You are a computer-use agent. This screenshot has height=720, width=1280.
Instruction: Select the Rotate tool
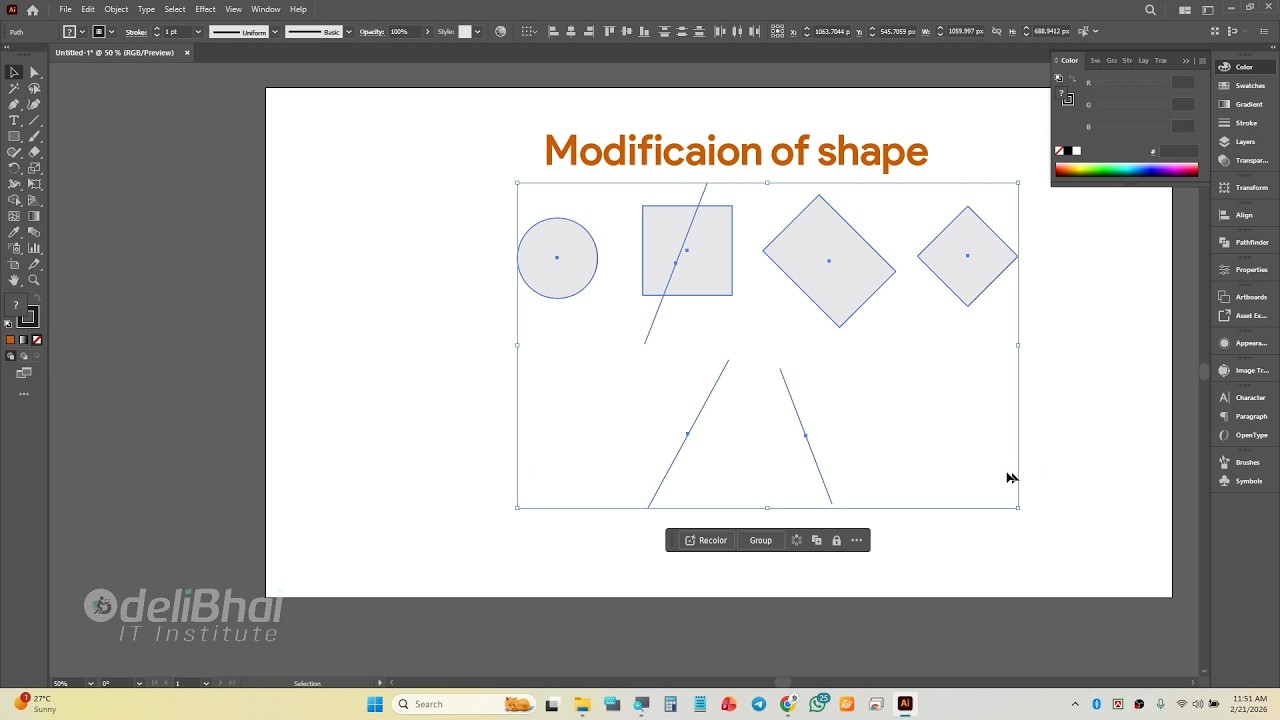point(14,168)
